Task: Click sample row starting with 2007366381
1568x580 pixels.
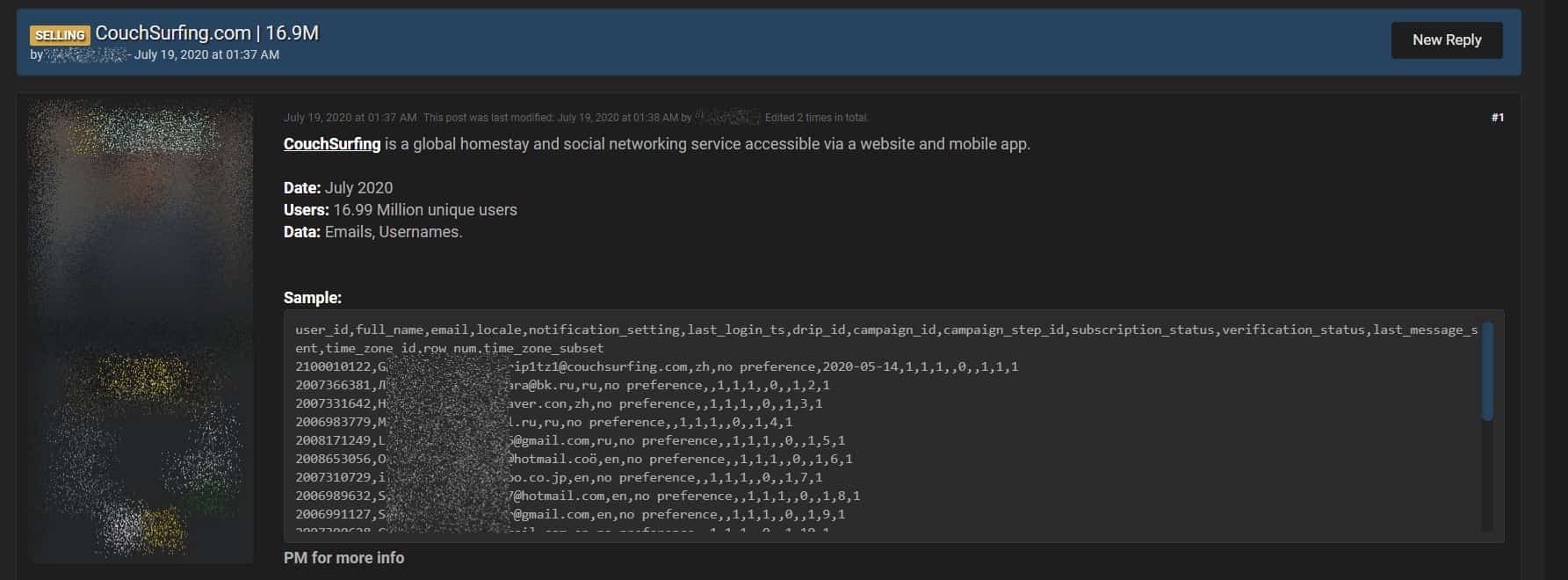Action: point(562,385)
